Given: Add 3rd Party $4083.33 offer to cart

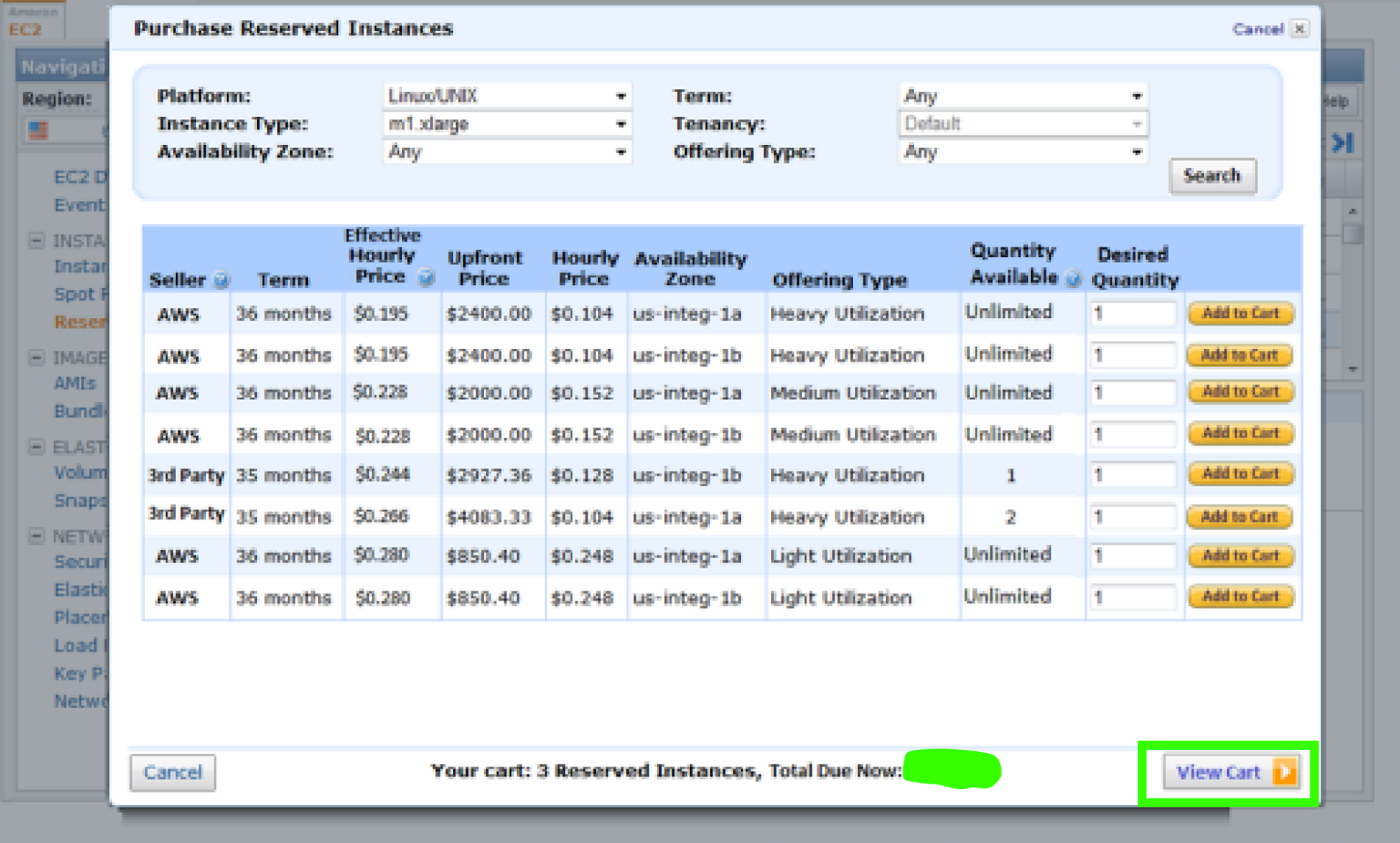Looking at the screenshot, I should point(1240,517).
